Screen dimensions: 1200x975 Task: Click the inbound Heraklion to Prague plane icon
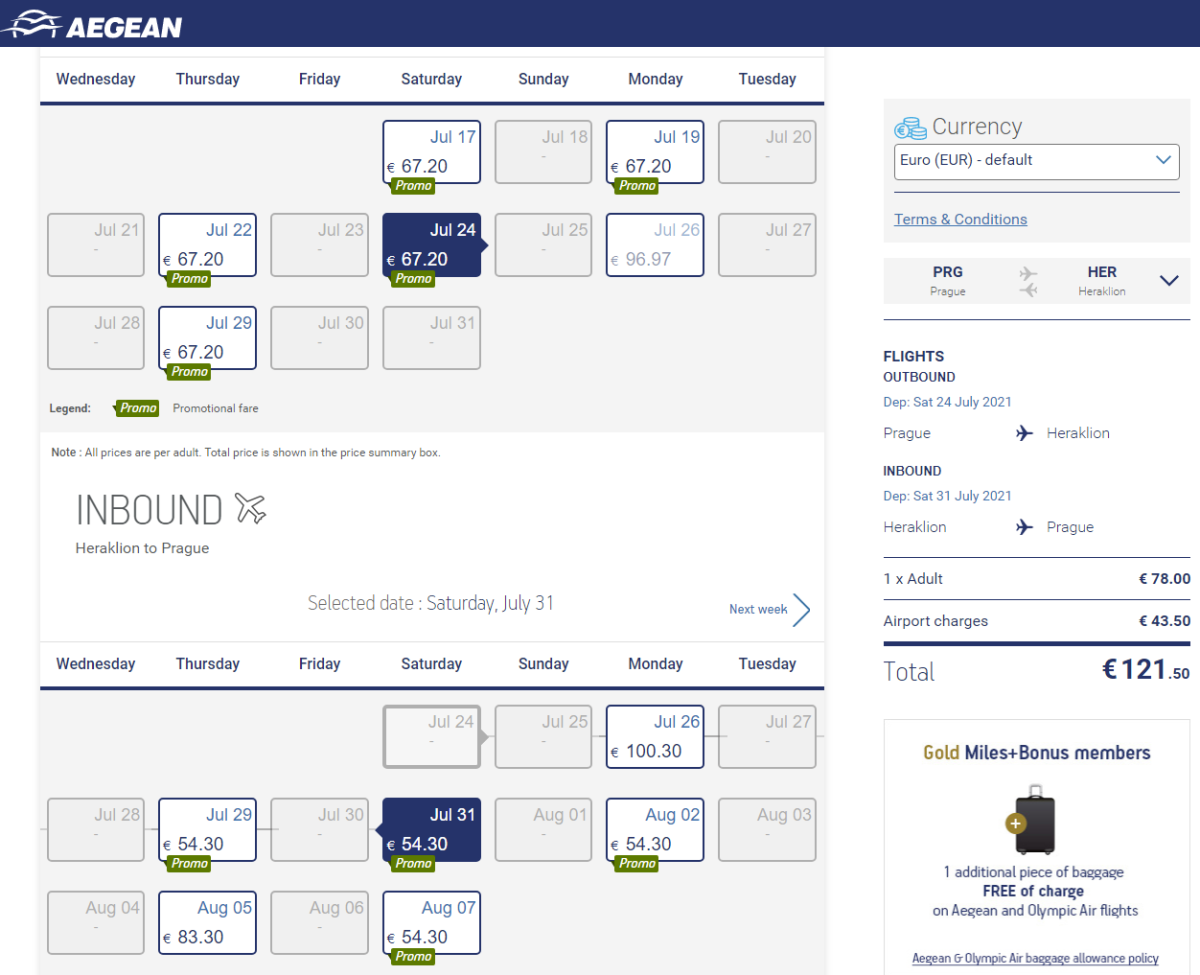(x=1024, y=527)
